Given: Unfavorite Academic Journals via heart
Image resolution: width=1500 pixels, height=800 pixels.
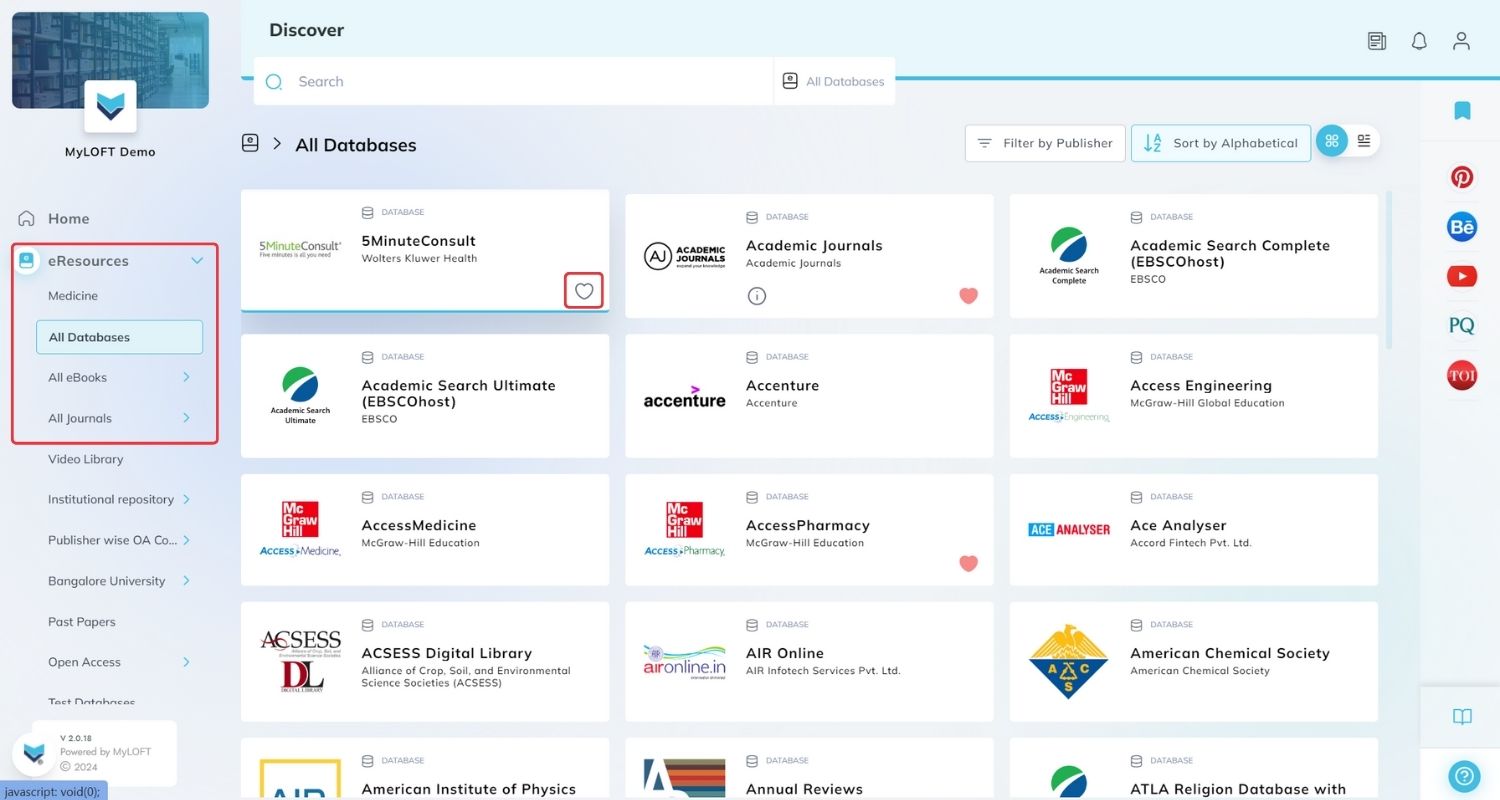Looking at the screenshot, I should click(968, 295).
